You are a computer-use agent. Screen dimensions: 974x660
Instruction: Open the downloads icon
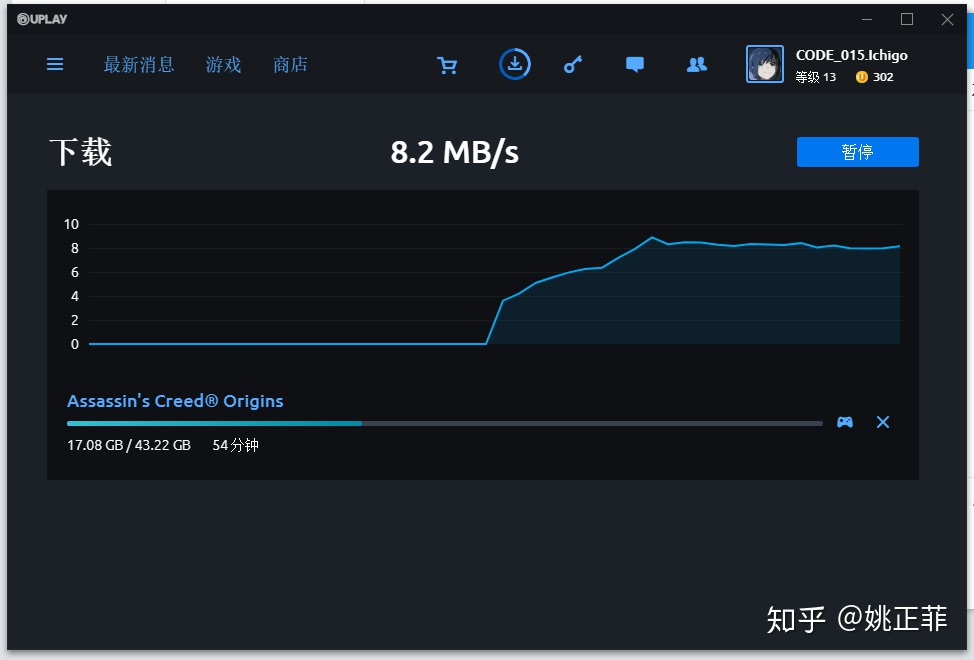coord(514,64)
